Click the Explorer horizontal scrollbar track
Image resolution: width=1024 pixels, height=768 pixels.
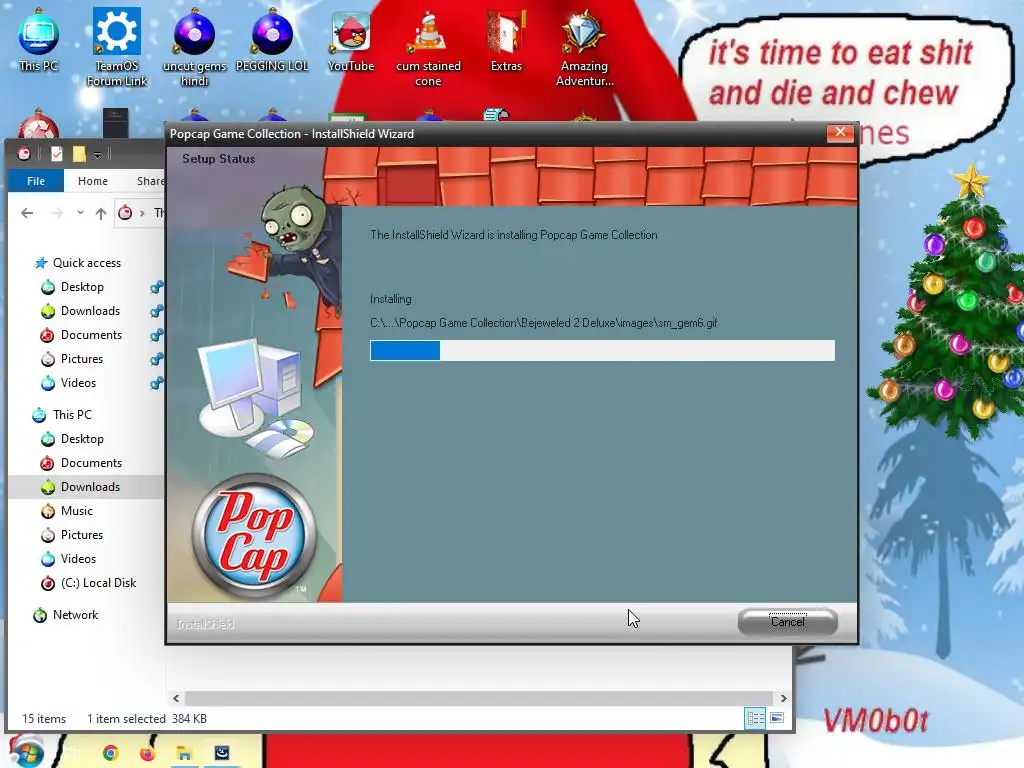479,698
